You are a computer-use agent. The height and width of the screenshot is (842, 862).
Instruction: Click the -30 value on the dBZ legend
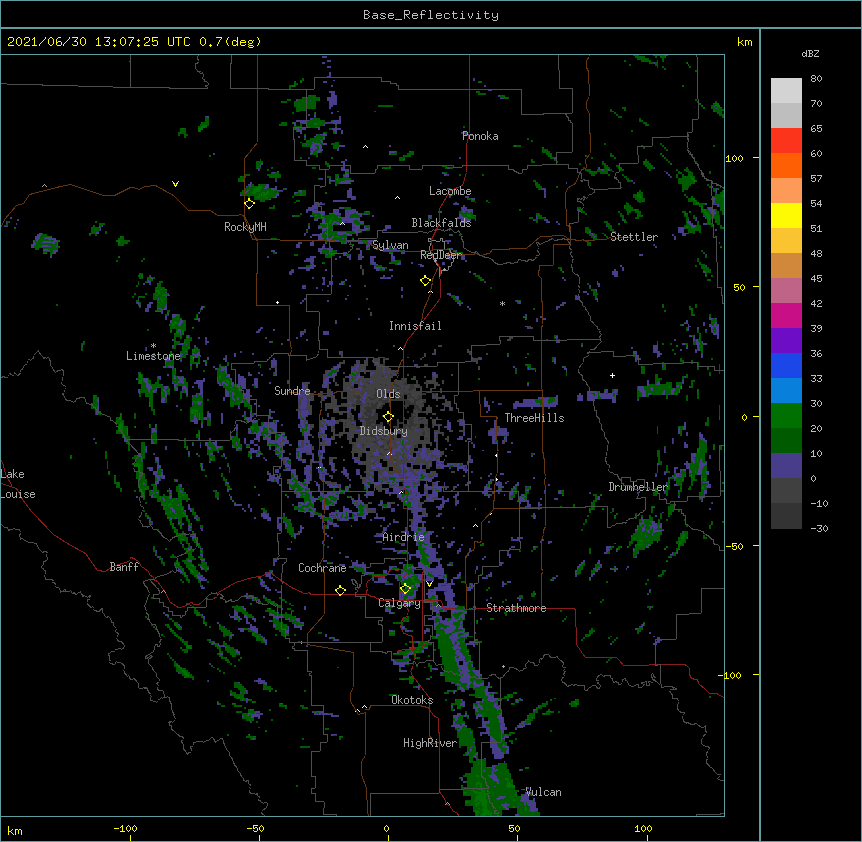[819, 529]
